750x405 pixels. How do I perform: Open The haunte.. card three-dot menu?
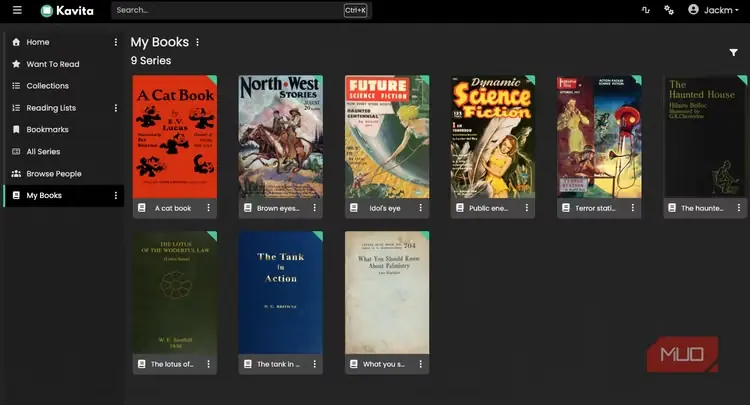click(739, 208)
